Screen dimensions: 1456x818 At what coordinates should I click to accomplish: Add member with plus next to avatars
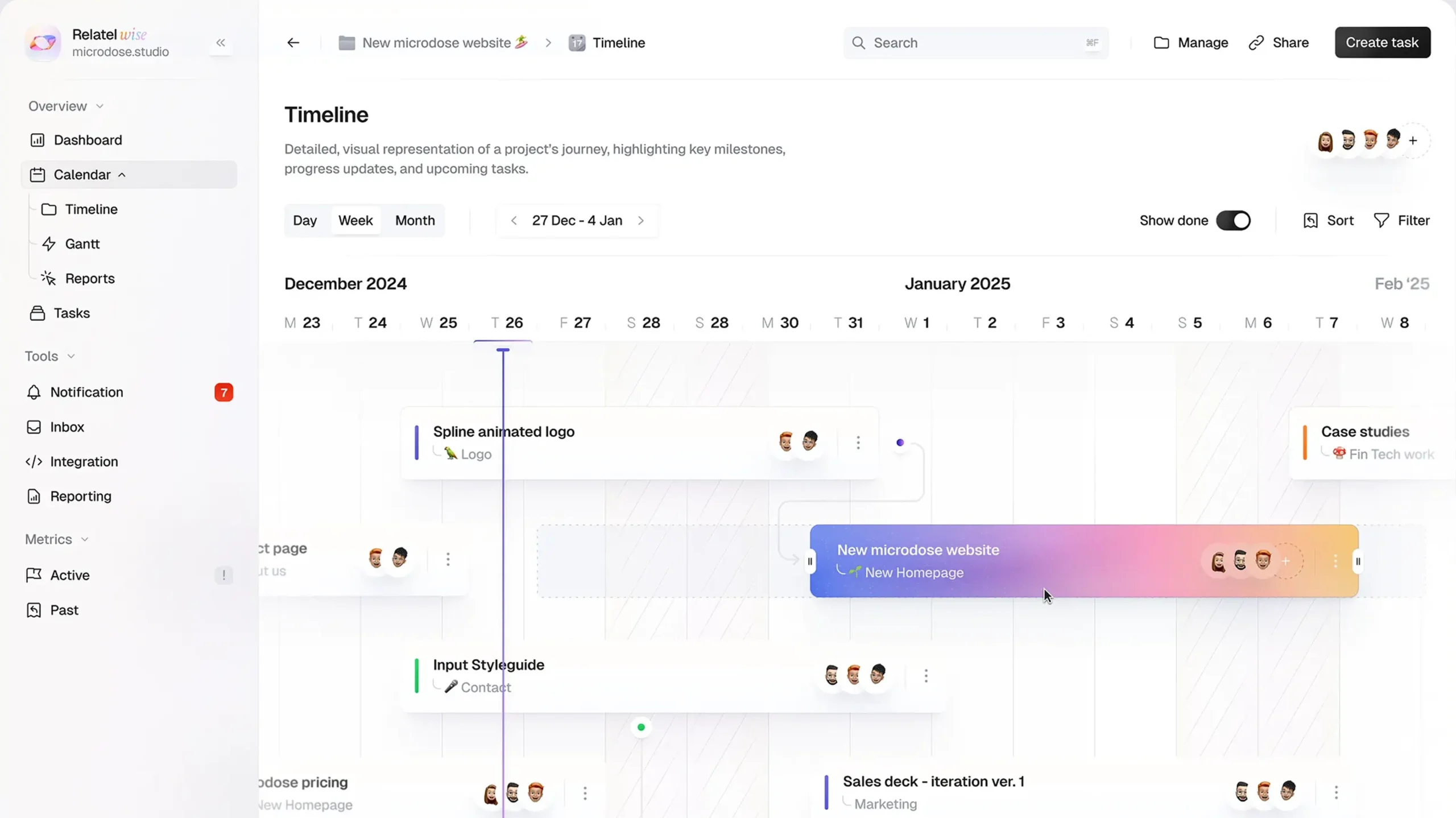pyautogui.click(x=1413, y=141)
